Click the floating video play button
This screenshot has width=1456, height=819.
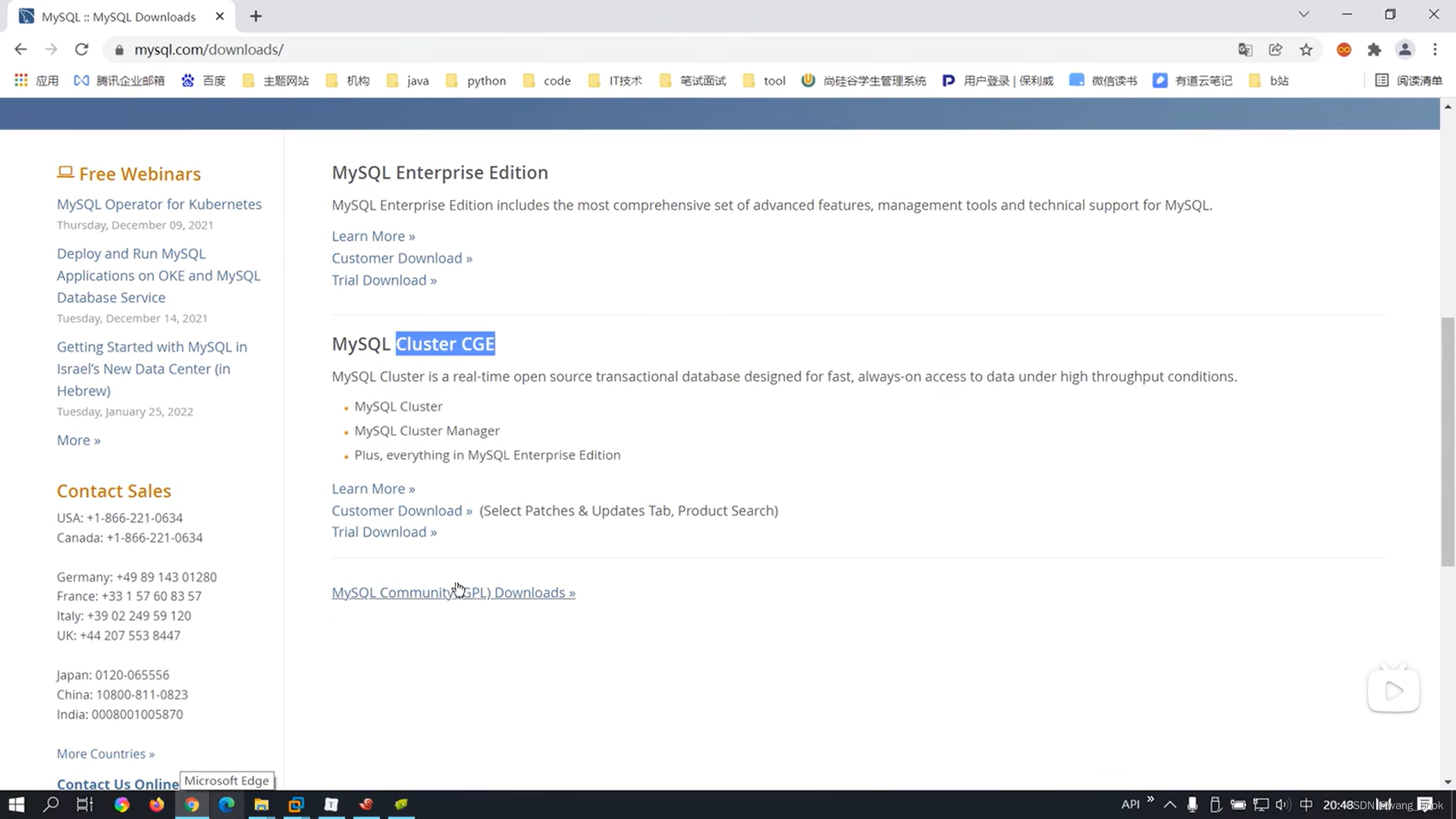click(x=1393, y=691)
